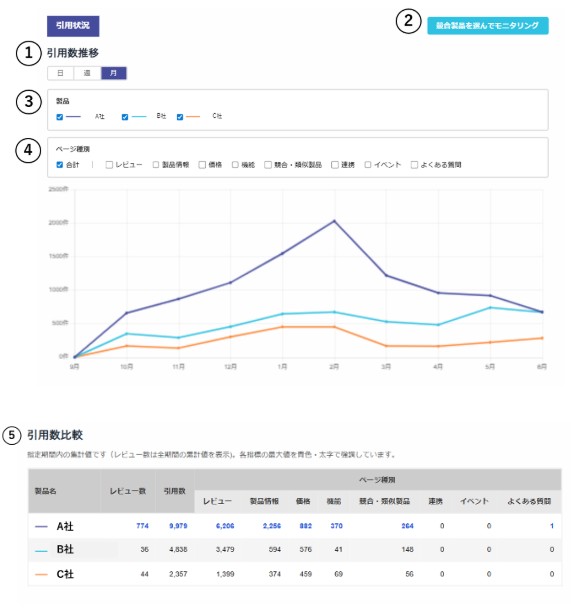571x610 pixels.
Task: Tick the 価格 checkbox
Action: click(x=202, y=165)
